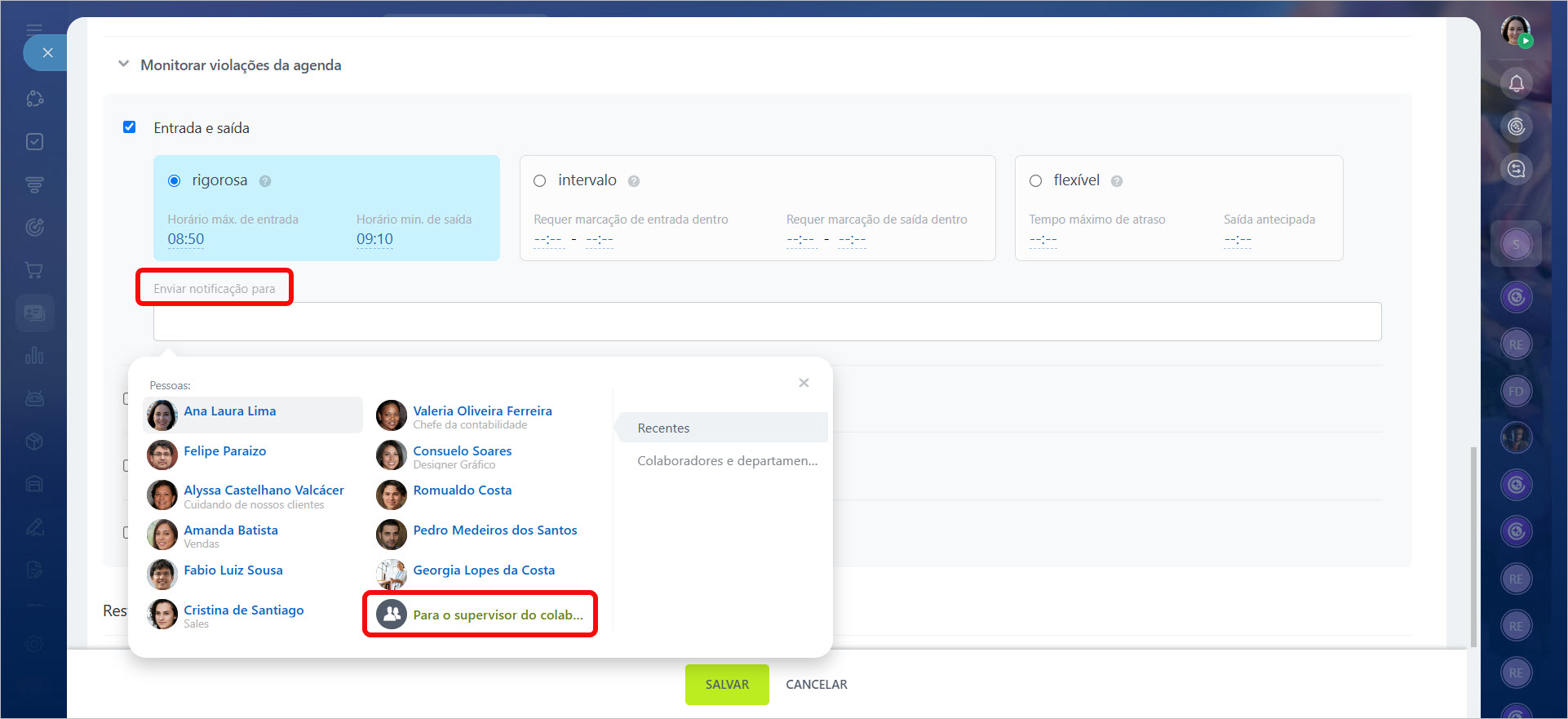Viewport: 1568px width, 719px height.
Task: Uncheck the Entrada e saída checkbox
Action: click(x=129, y=127)
